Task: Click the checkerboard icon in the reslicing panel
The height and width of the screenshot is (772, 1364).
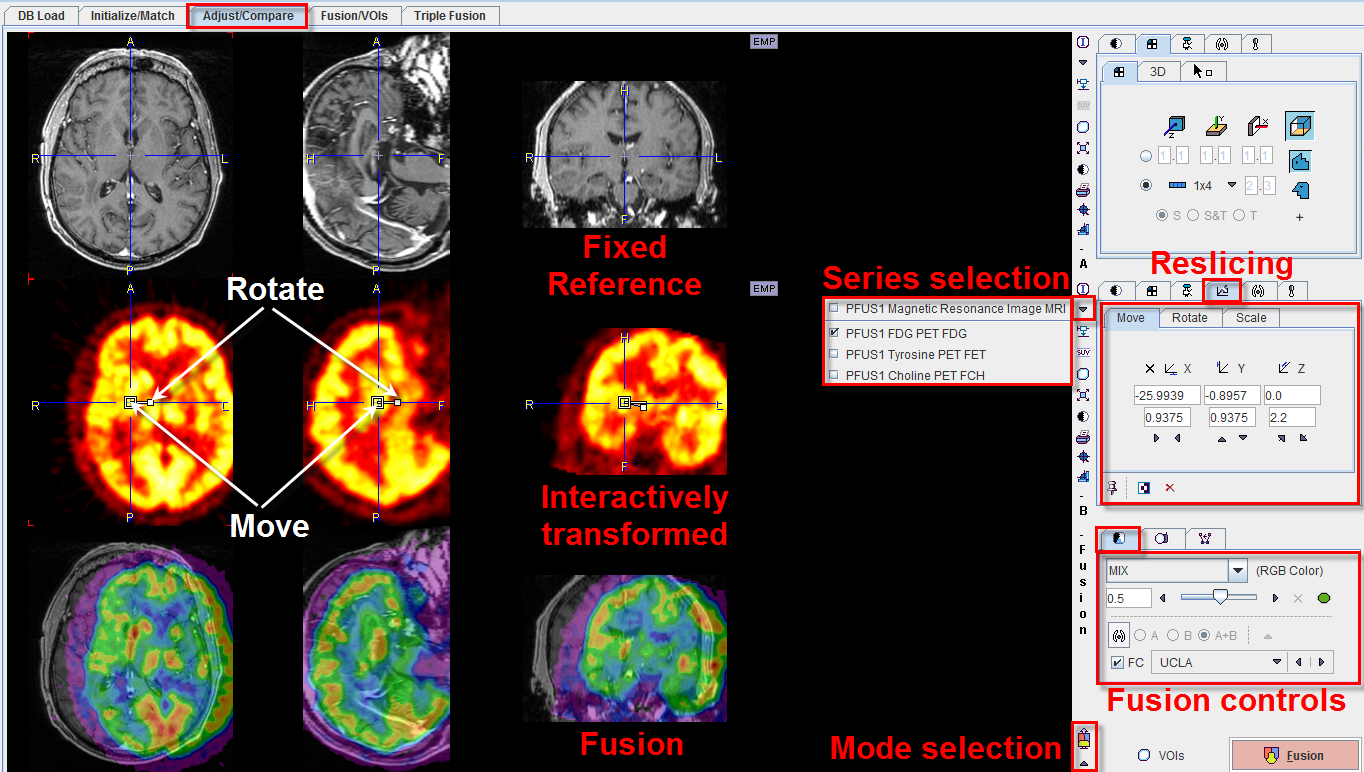Action: coord(1144,488)
